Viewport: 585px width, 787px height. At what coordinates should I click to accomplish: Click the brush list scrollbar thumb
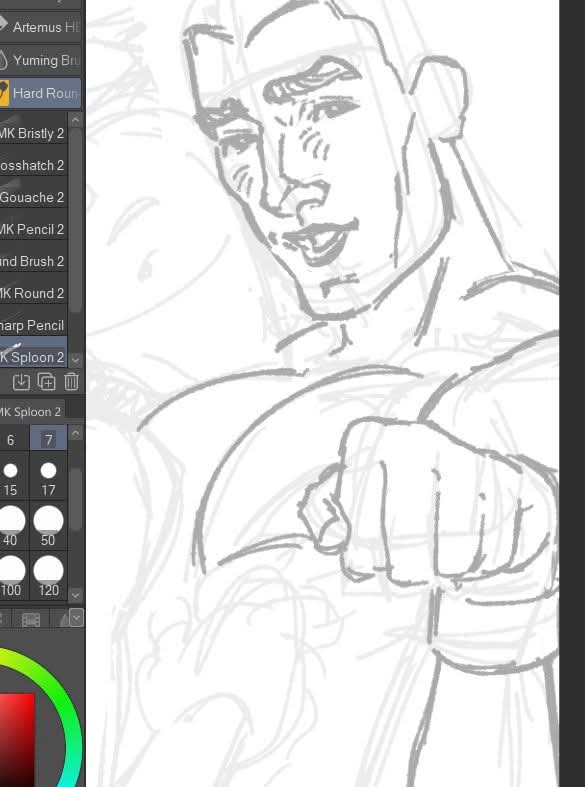click(75, 220)
